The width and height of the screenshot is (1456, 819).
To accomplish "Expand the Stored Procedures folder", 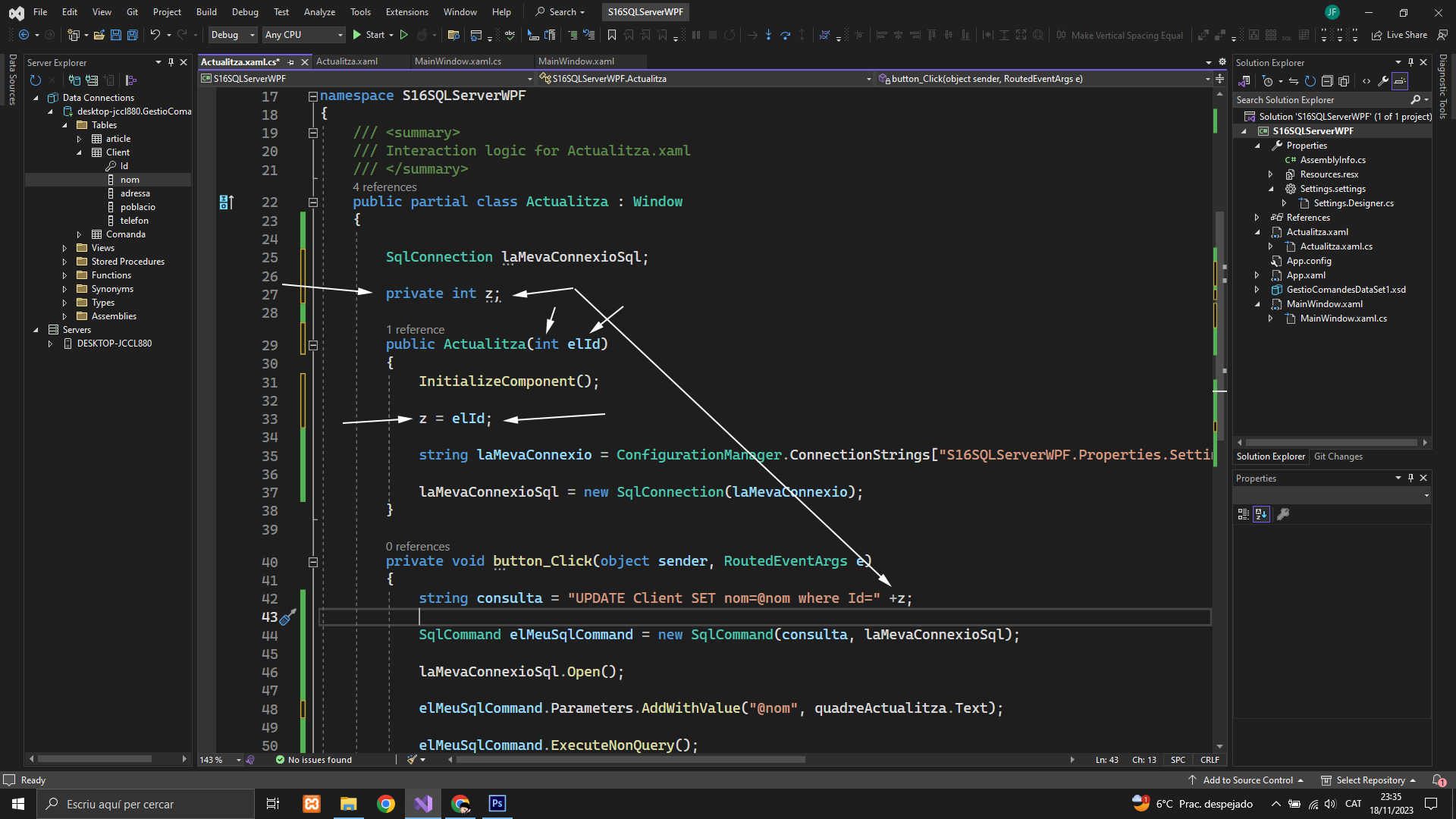I will point(64,262).
